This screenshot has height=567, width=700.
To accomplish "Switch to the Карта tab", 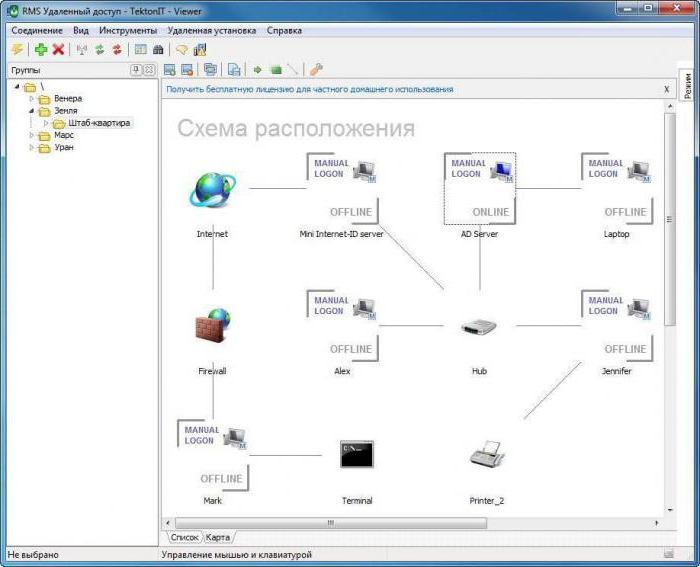I will coord(218,537).
